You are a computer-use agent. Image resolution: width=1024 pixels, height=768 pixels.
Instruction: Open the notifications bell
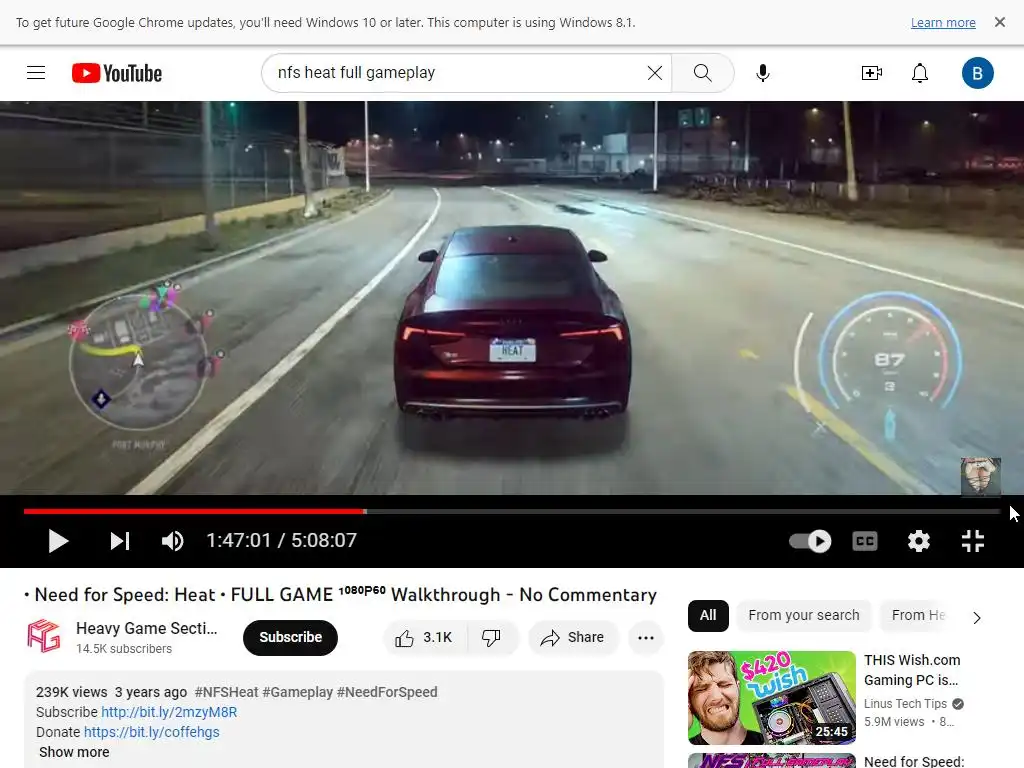click(x=920, y=72)
